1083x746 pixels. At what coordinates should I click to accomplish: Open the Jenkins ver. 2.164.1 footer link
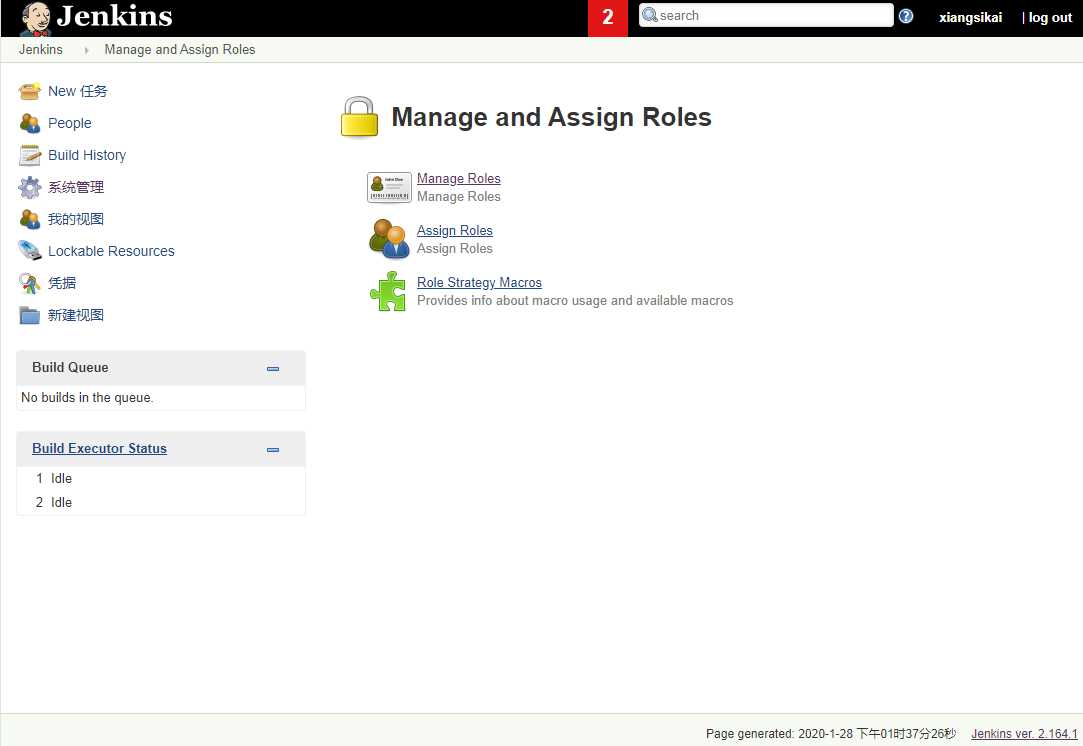1024,734
